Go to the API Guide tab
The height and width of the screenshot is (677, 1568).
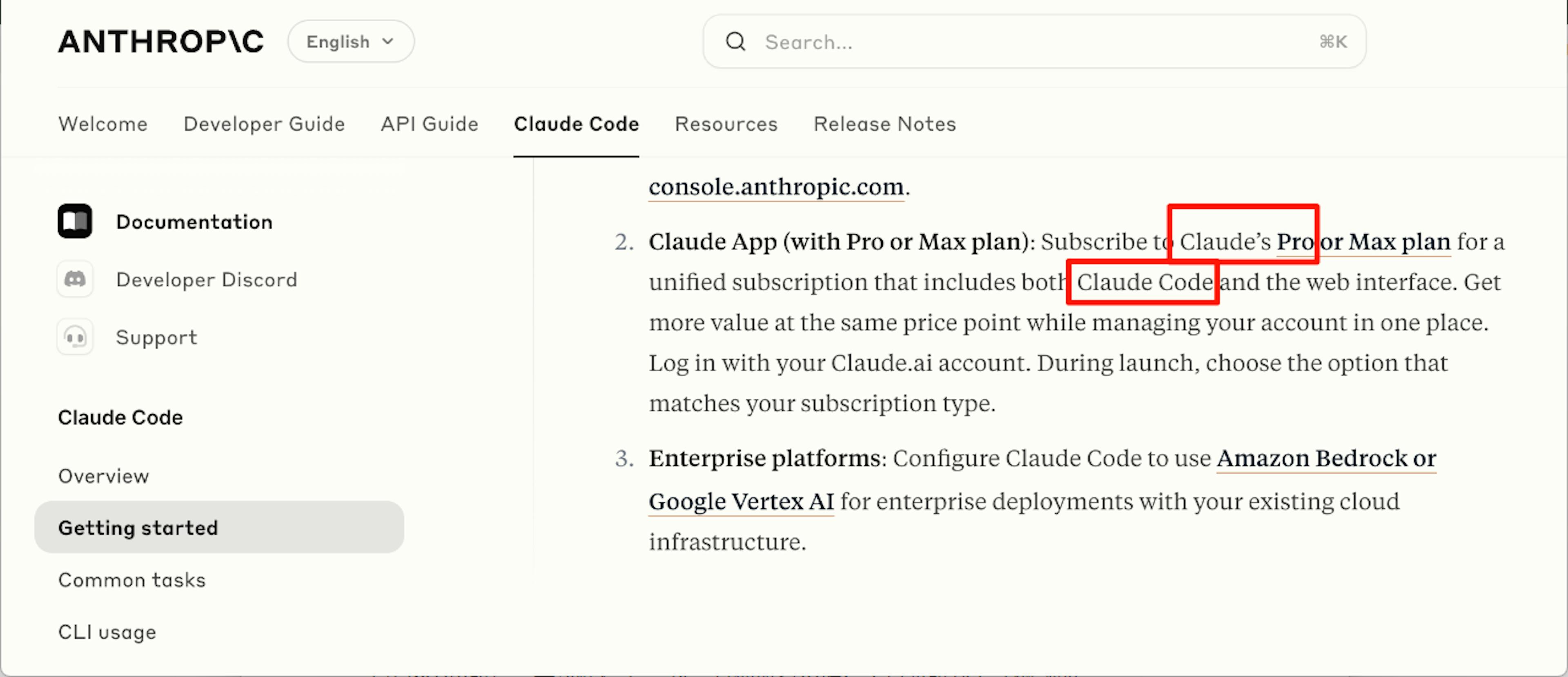tap(429, 124)
